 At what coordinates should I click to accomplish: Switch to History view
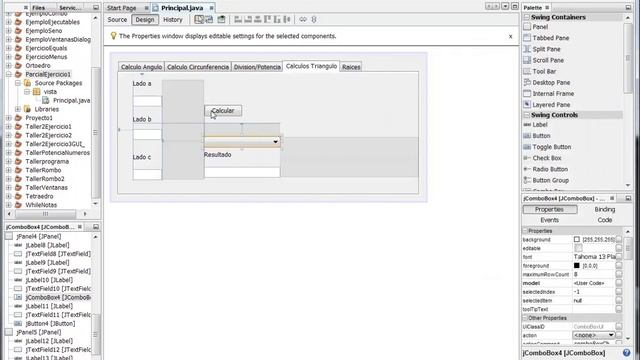coord(173,19)
